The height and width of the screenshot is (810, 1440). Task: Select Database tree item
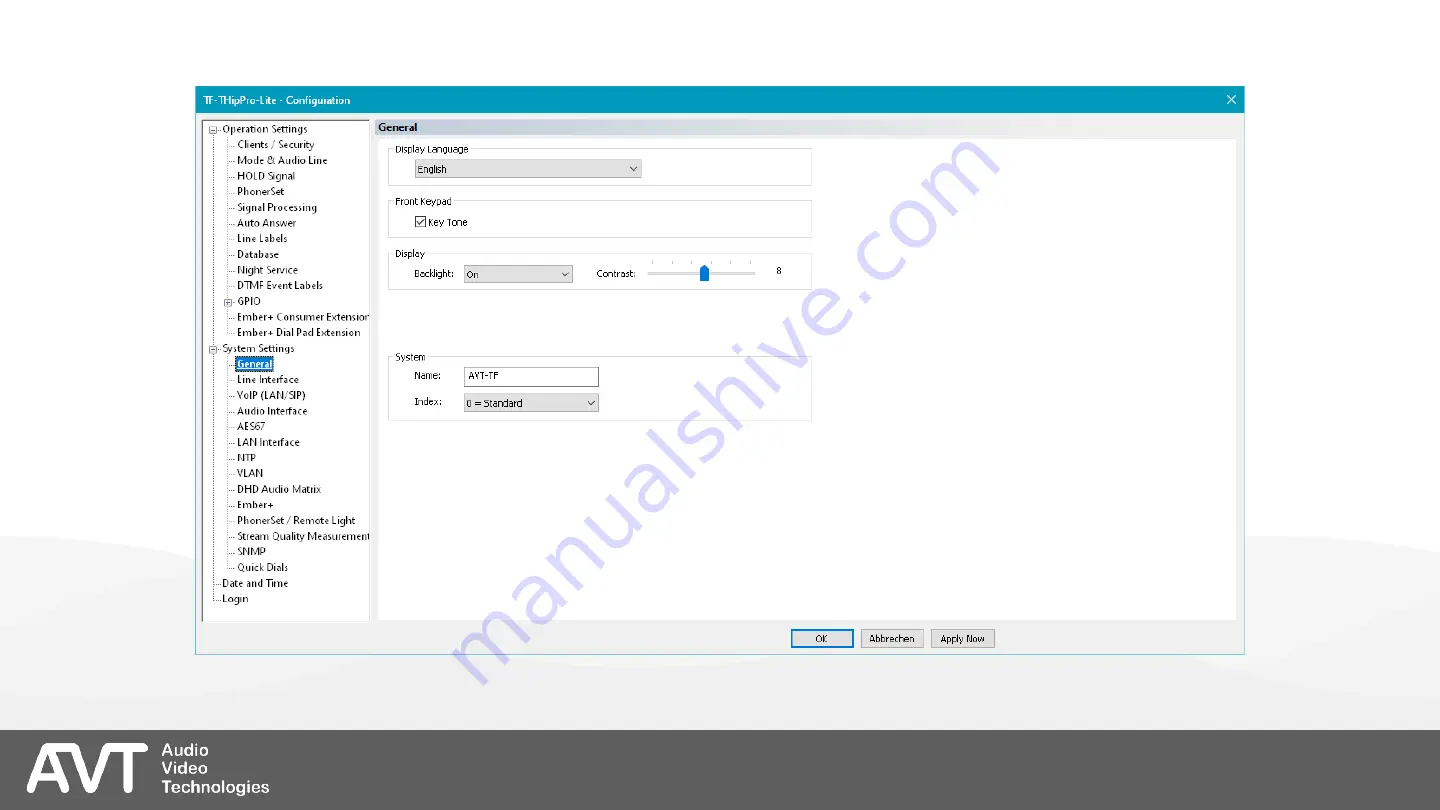tap(258, 254)
